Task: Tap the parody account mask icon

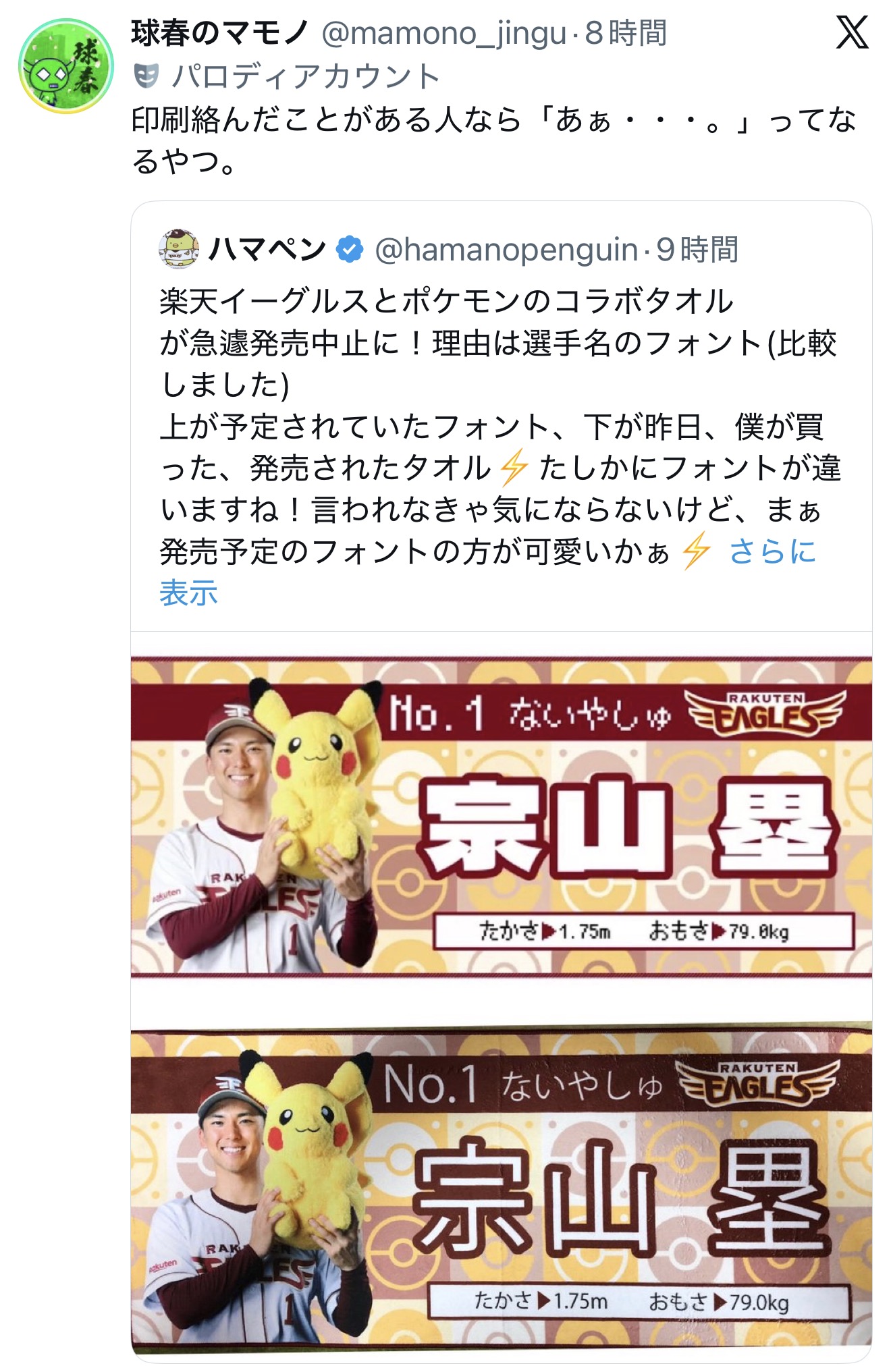Action: click(146, 76)
